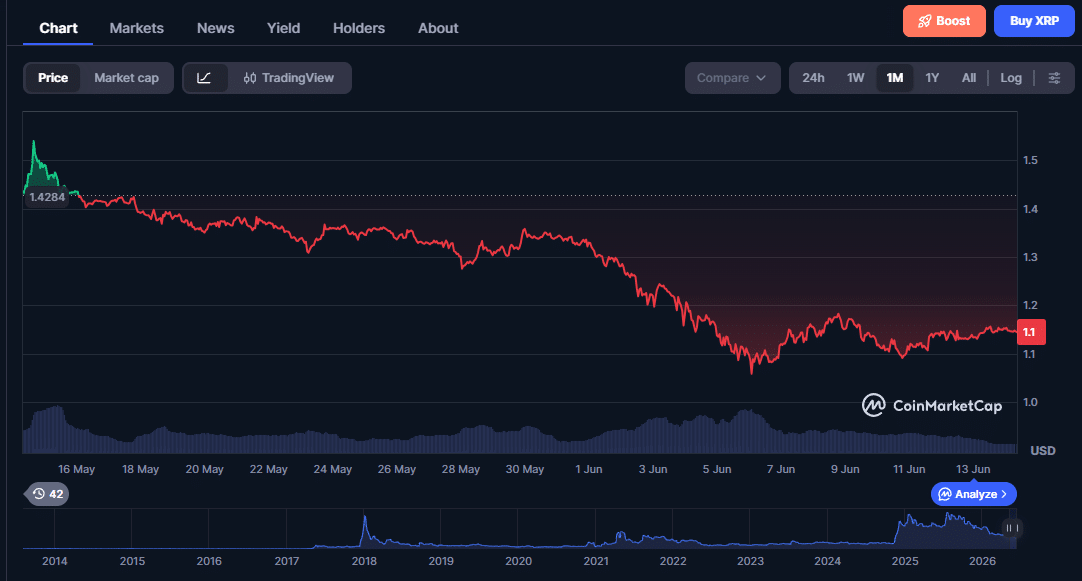Click the Buy XRP button

pos(1034,21)
